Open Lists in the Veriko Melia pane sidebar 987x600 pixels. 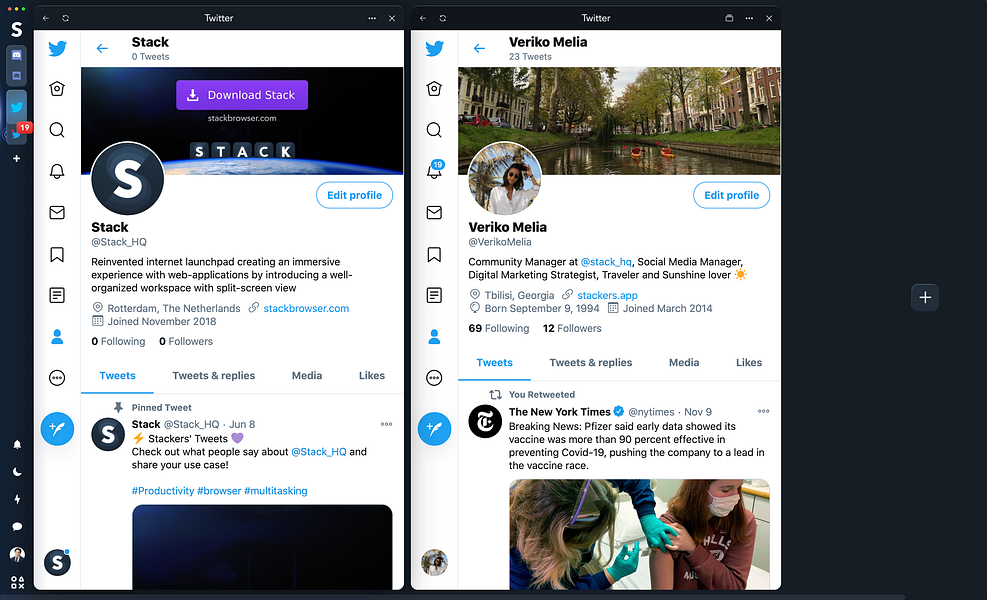click(x=434, y=295)
